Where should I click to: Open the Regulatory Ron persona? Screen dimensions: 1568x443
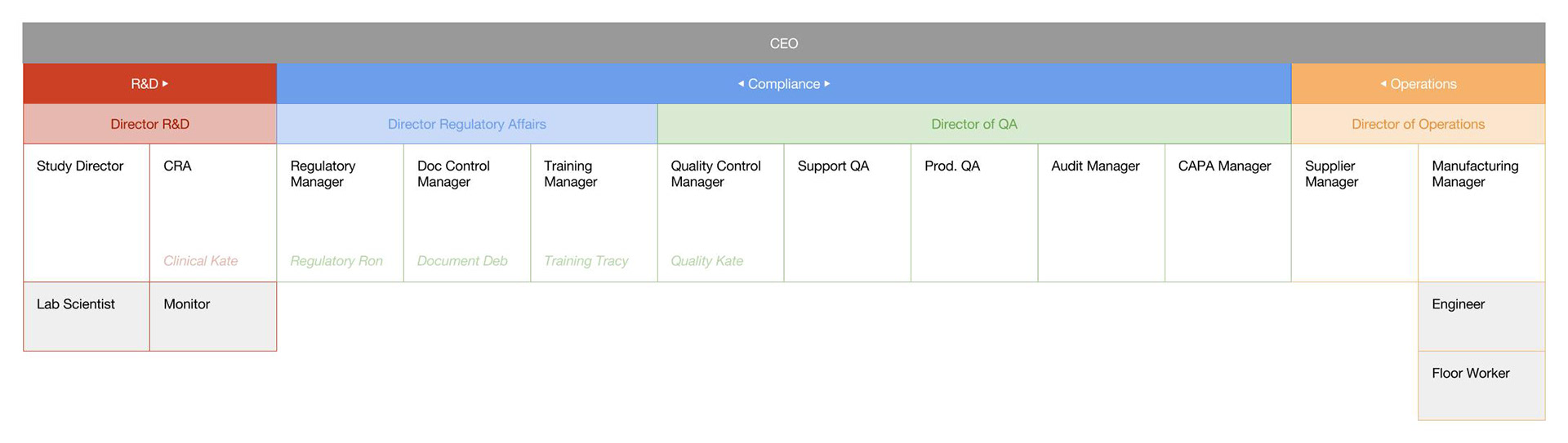[336, 261]
